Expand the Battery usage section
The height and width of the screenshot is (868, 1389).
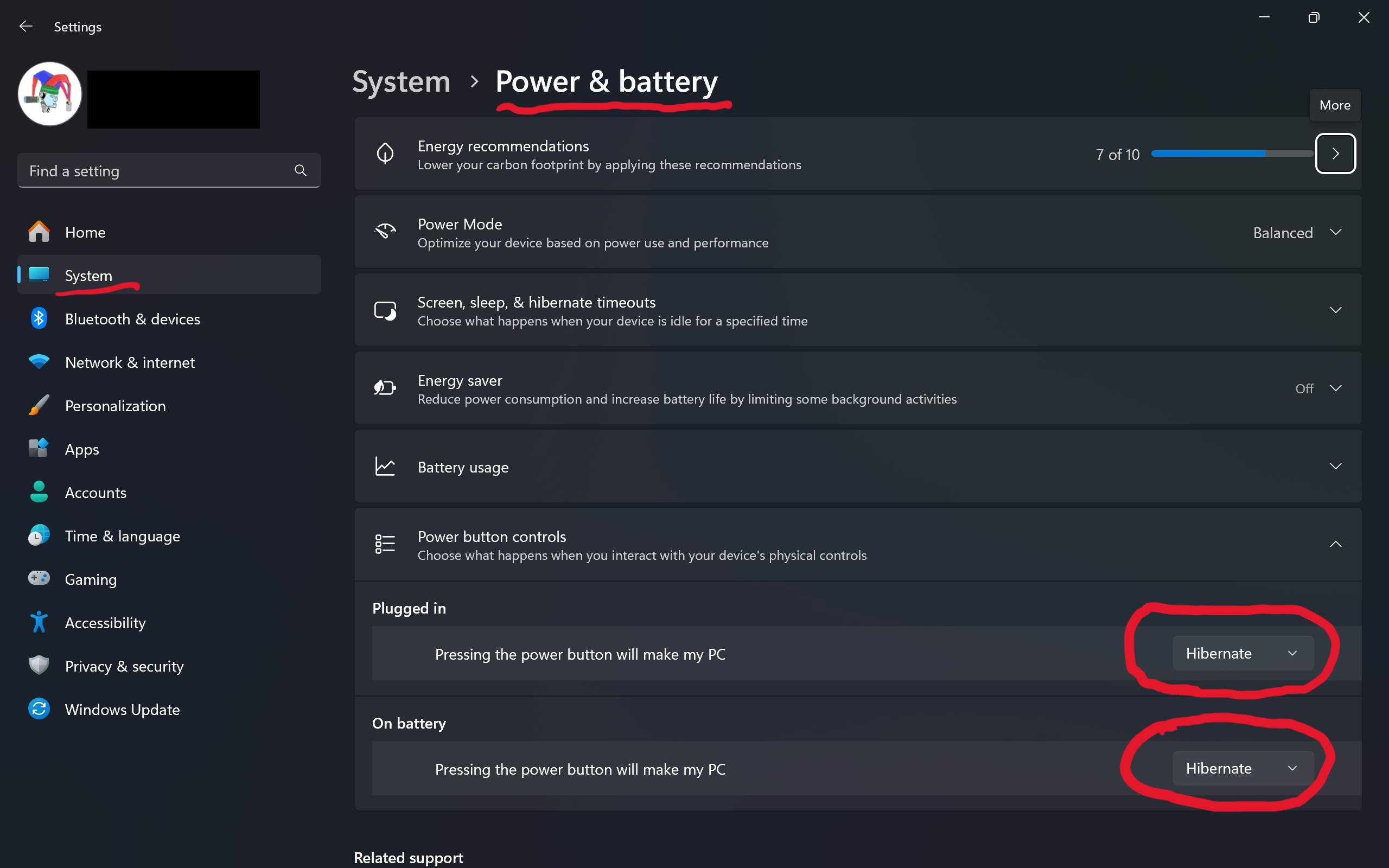pos(858,467)
